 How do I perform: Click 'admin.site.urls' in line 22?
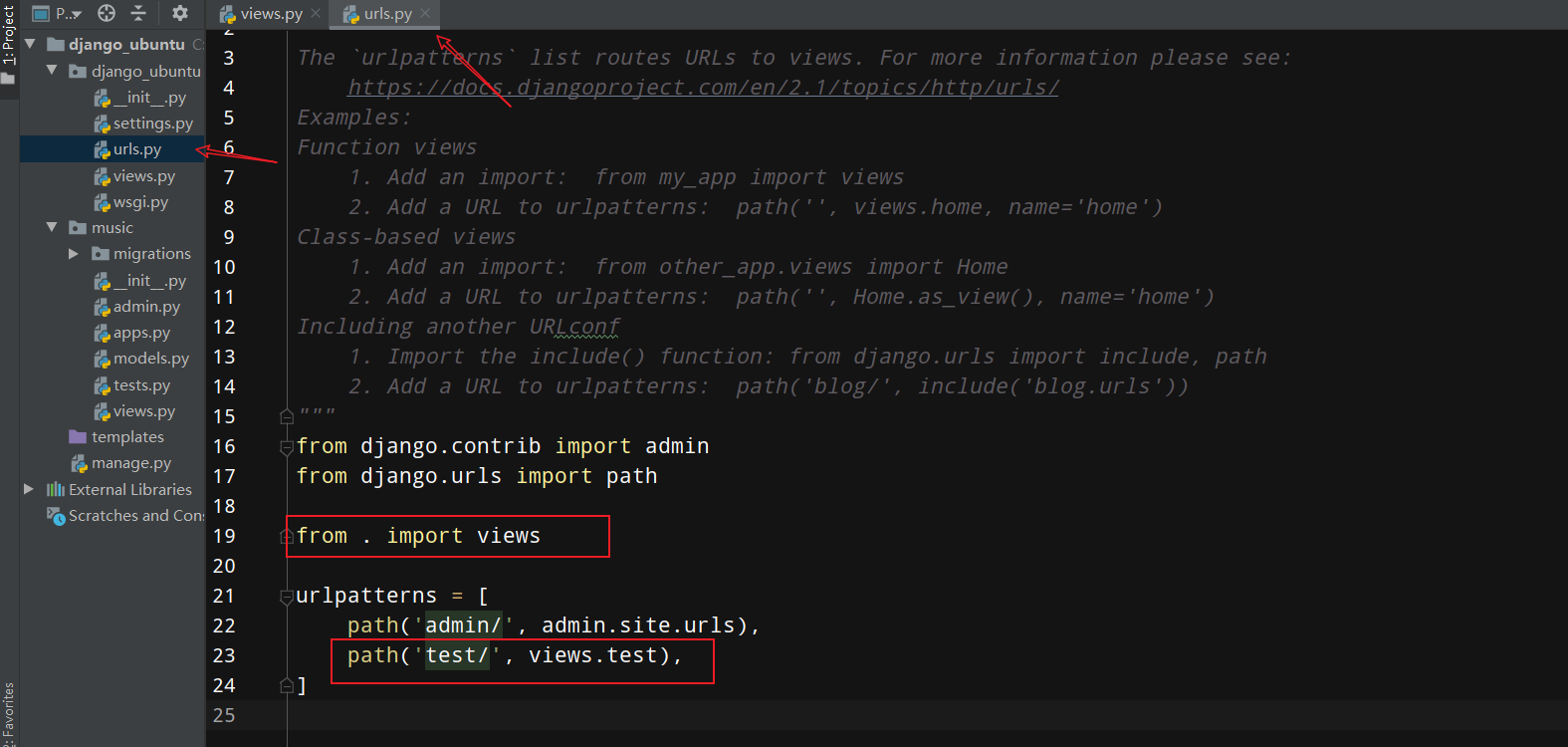coord(638,625)
